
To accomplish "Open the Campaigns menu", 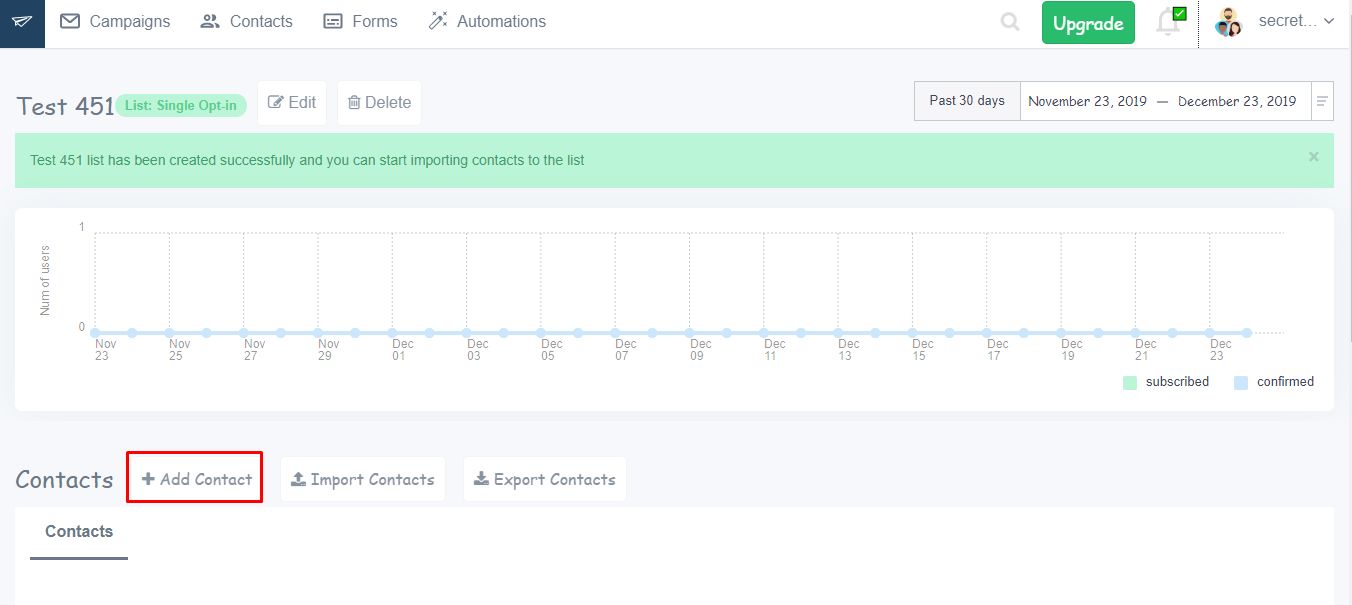I will [x=115, y=21].
